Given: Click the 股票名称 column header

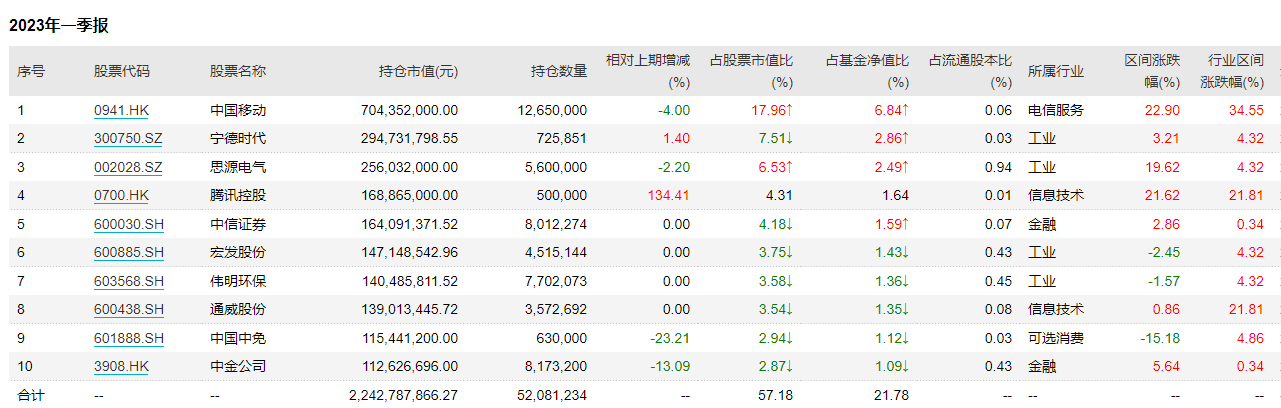Looking at the screenshot, I should [238, 71].
